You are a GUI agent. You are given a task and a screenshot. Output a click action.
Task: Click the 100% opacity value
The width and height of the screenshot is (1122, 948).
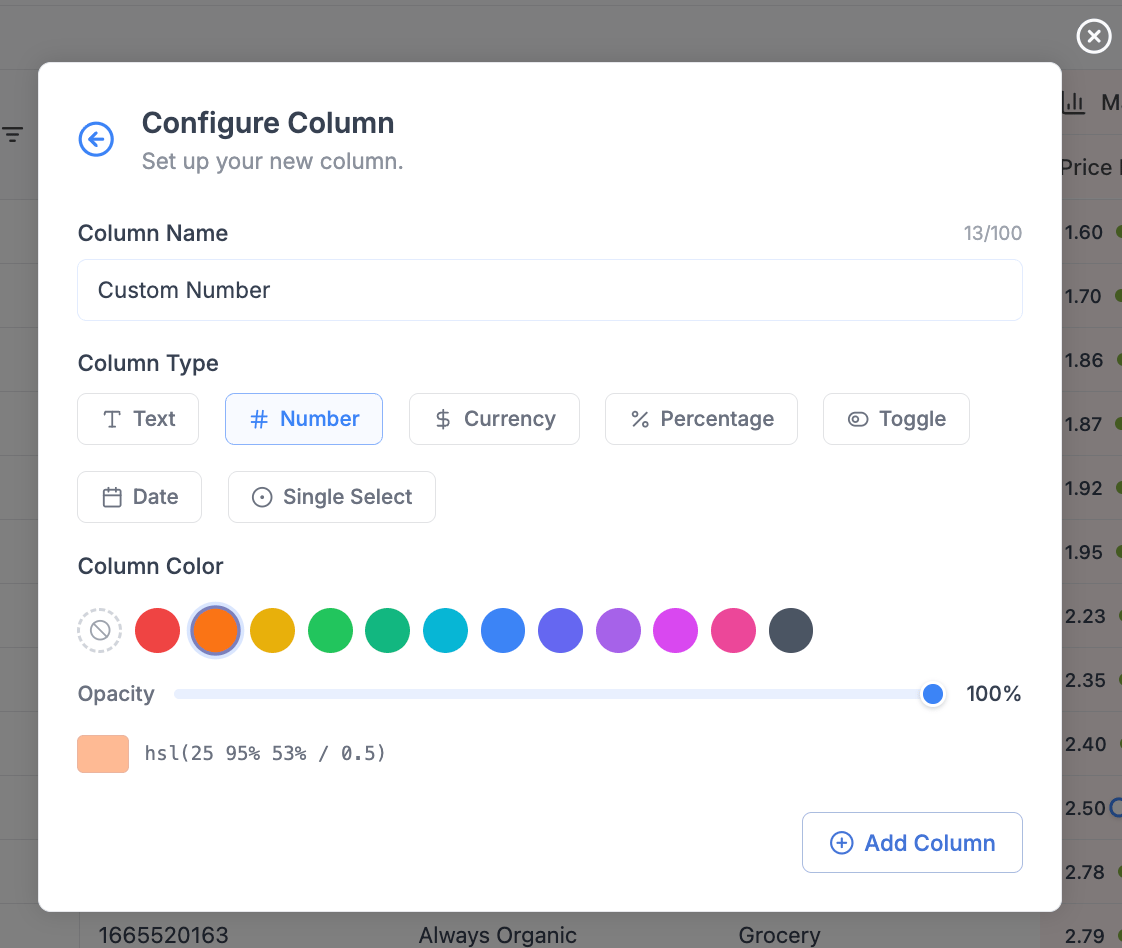[993, 693]
